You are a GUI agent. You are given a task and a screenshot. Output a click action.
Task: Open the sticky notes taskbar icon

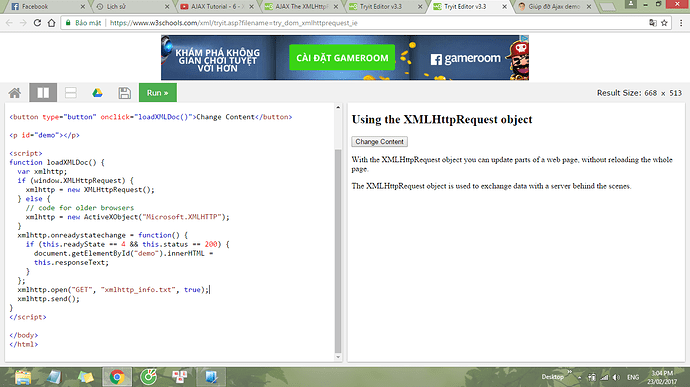coord(85,377)
